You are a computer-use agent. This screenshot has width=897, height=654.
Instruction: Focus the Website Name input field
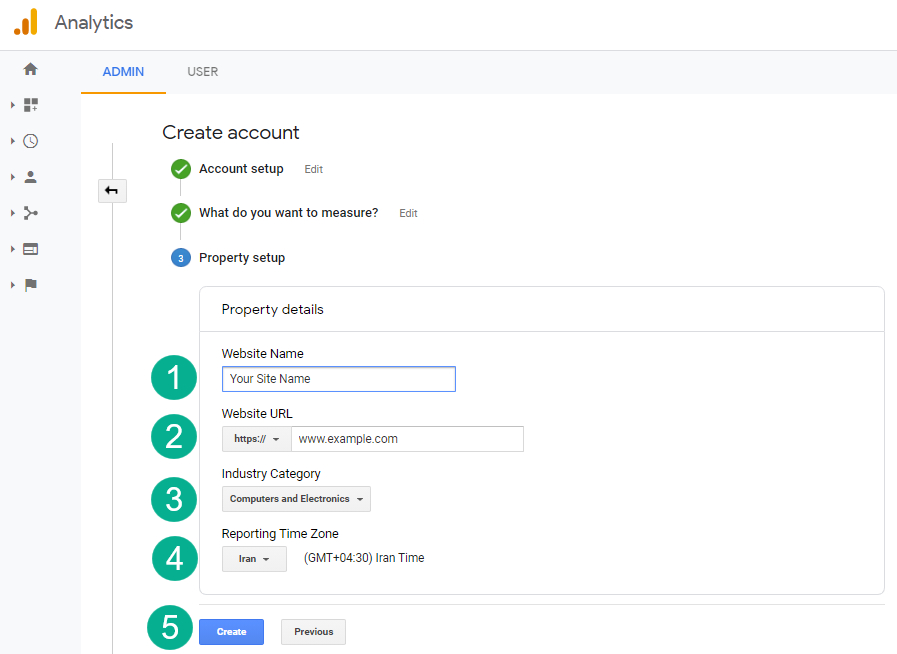[x=339, y=379]
